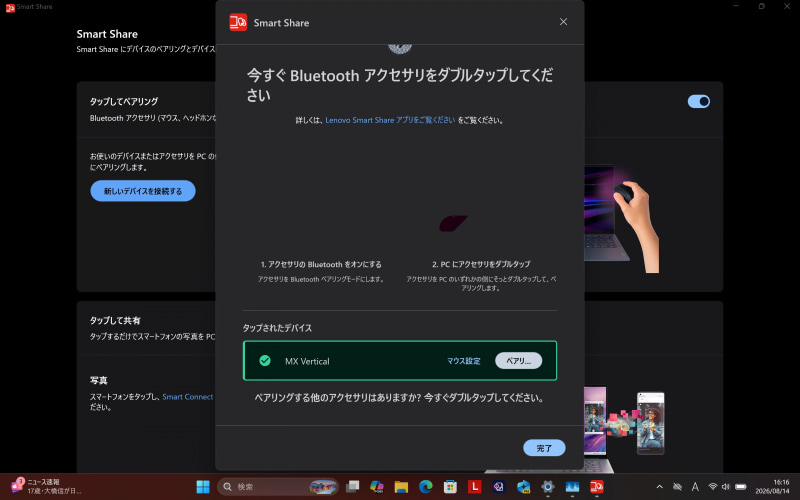This screenshot has height=500, width=800.
Task: Open the blue picture-like app icon after Settings gear
Action: click(572, 487)
